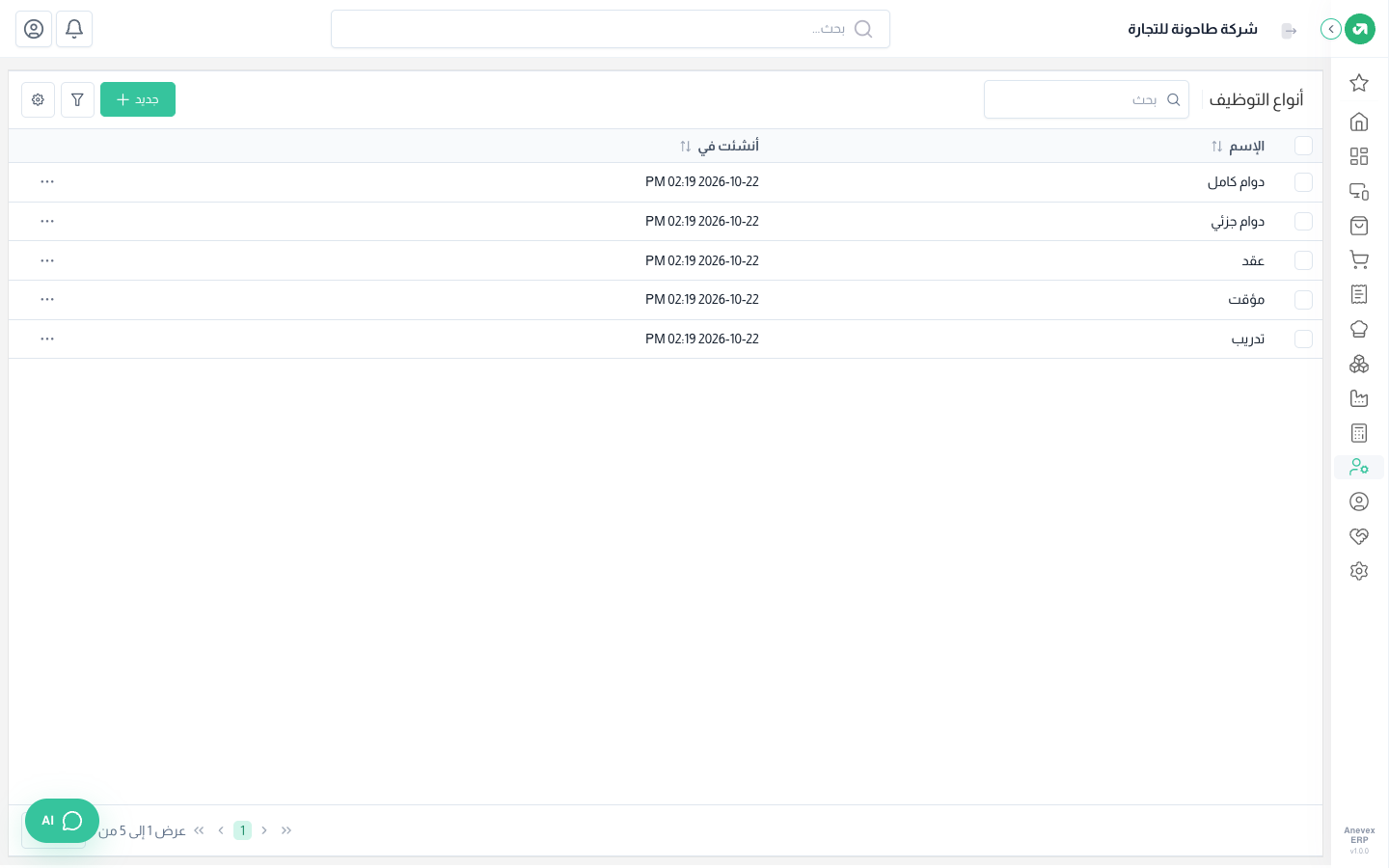
Task: Open the point of sale devices icon
Action: tap(1359, 191)
